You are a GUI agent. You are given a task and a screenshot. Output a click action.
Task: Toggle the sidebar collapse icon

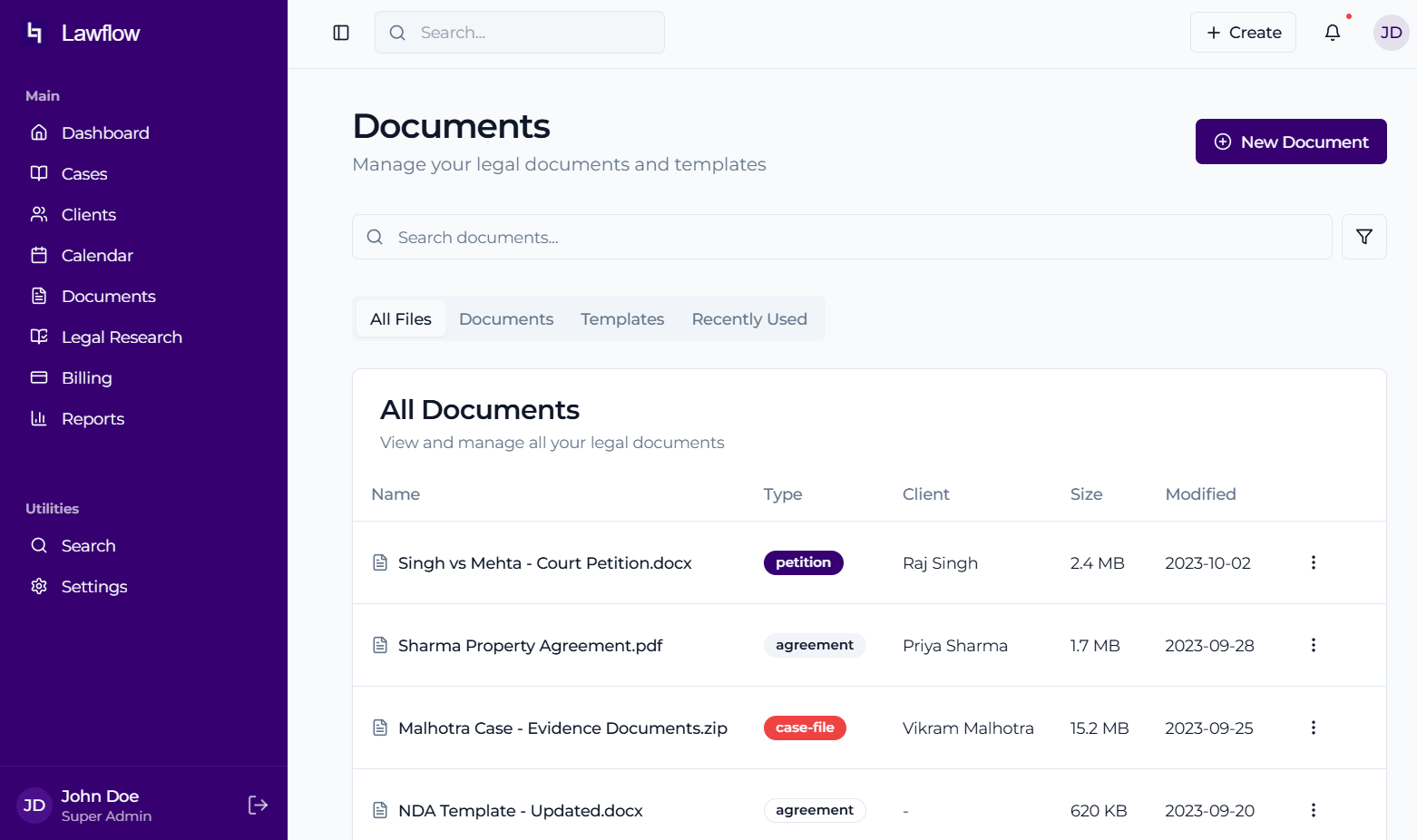point(341,33)
